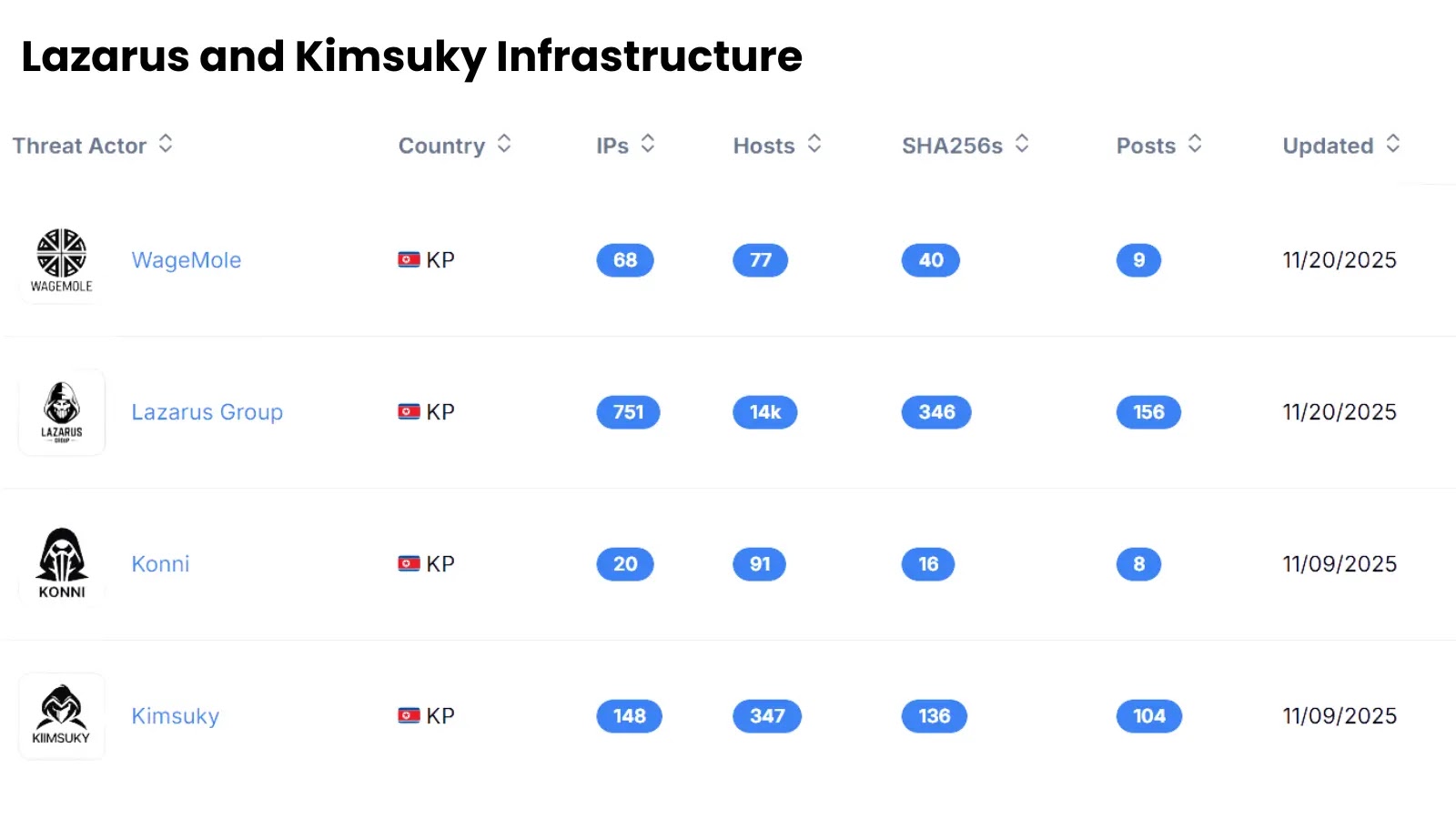Click the Konni actor logo
The width and height of the screenshot is (1456, 819).
click(61, 562)
